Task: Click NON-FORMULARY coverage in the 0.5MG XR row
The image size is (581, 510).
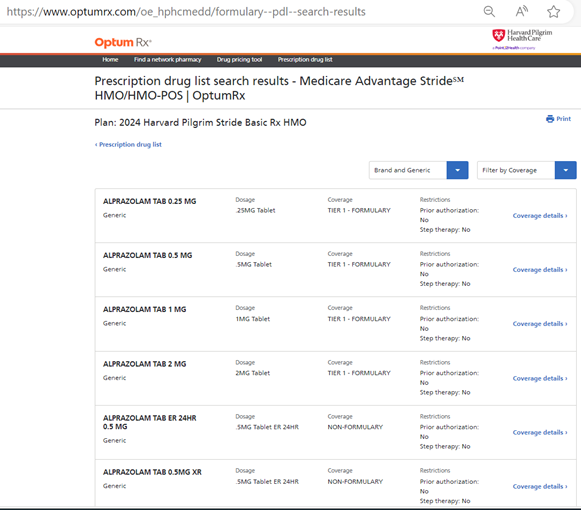Action: [355, 482]
